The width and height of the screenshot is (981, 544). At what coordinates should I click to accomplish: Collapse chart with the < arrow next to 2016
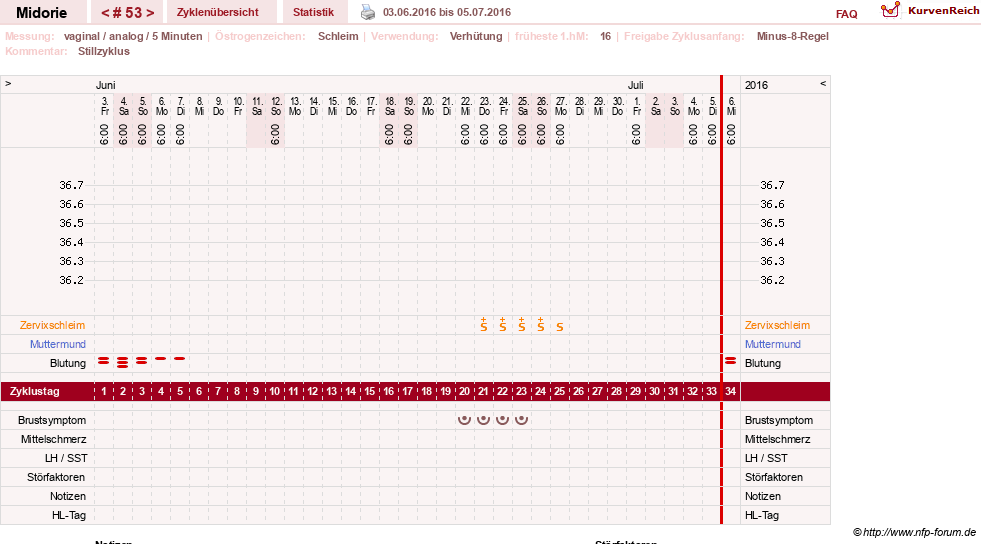(823, 83)
